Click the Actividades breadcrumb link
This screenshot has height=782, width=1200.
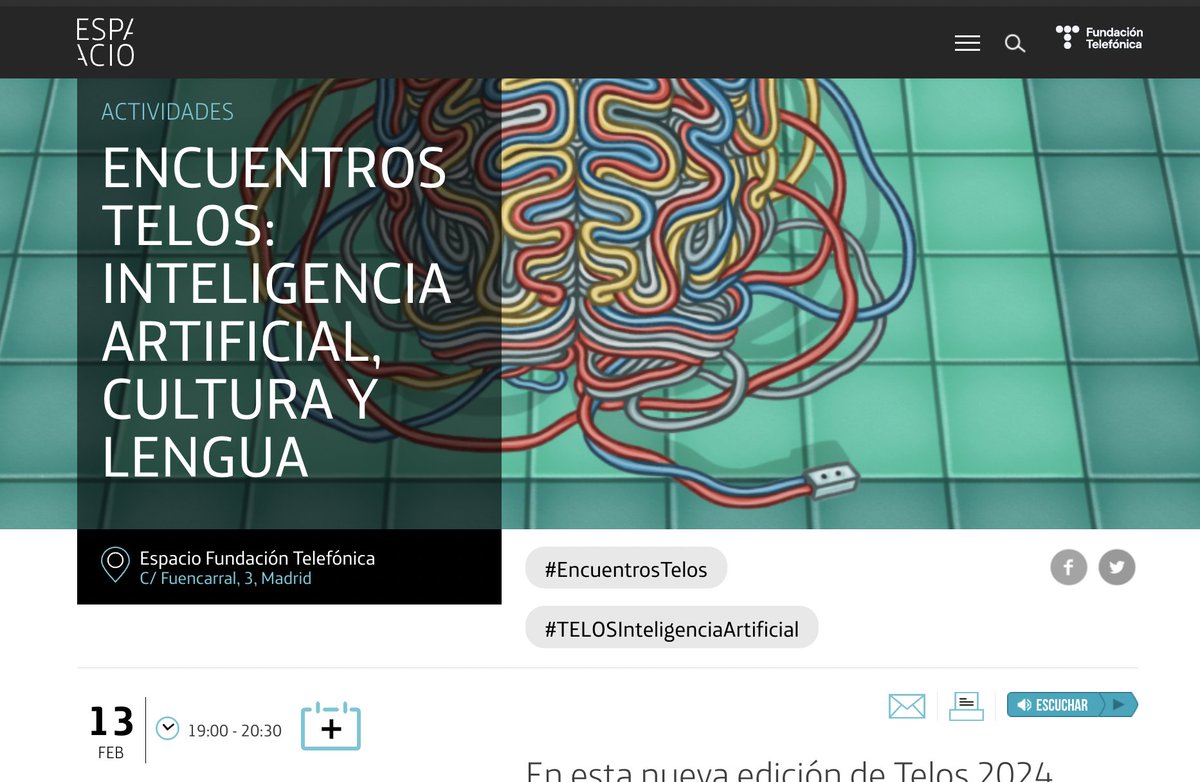tap(168, 112)
